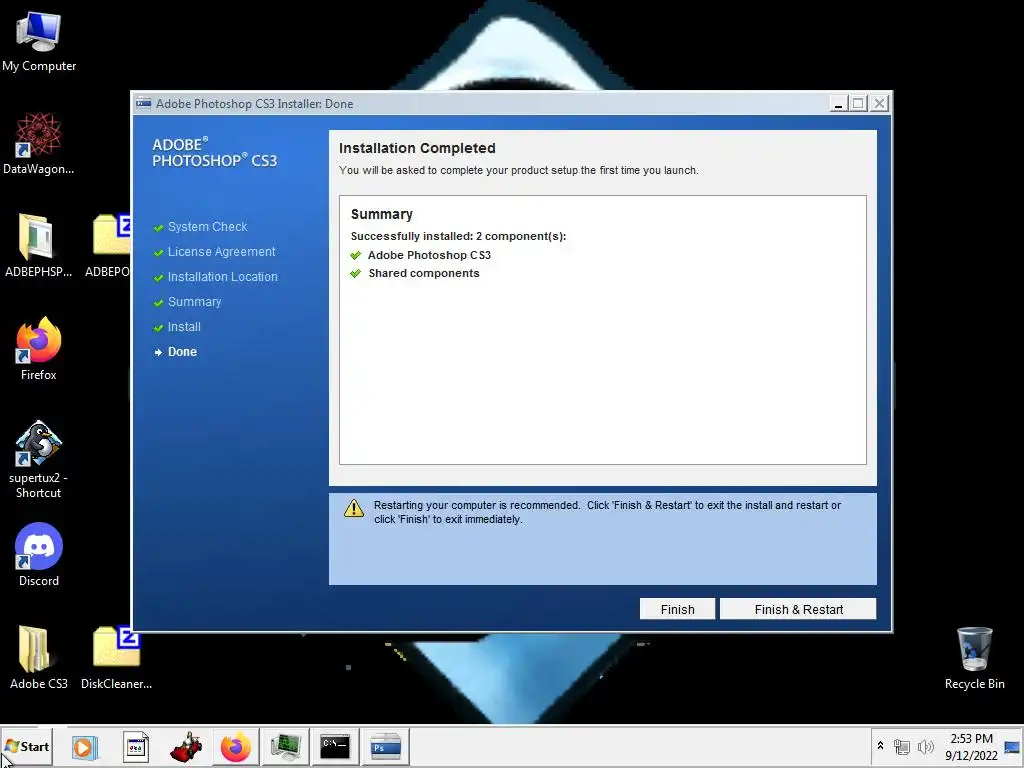The width and height of the screenshot is (1024, 768).
Task: Click the Installation Completed heading
Action: [x=417, y=148]
